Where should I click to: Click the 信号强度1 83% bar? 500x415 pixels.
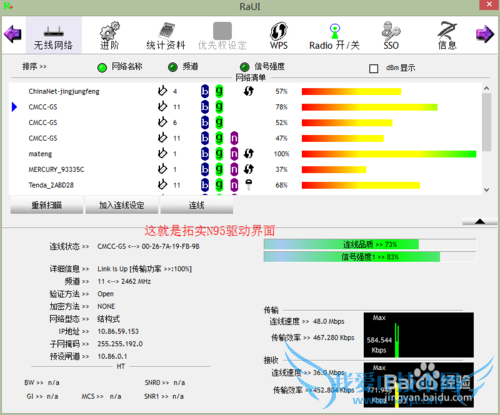(x=370, y=257)
